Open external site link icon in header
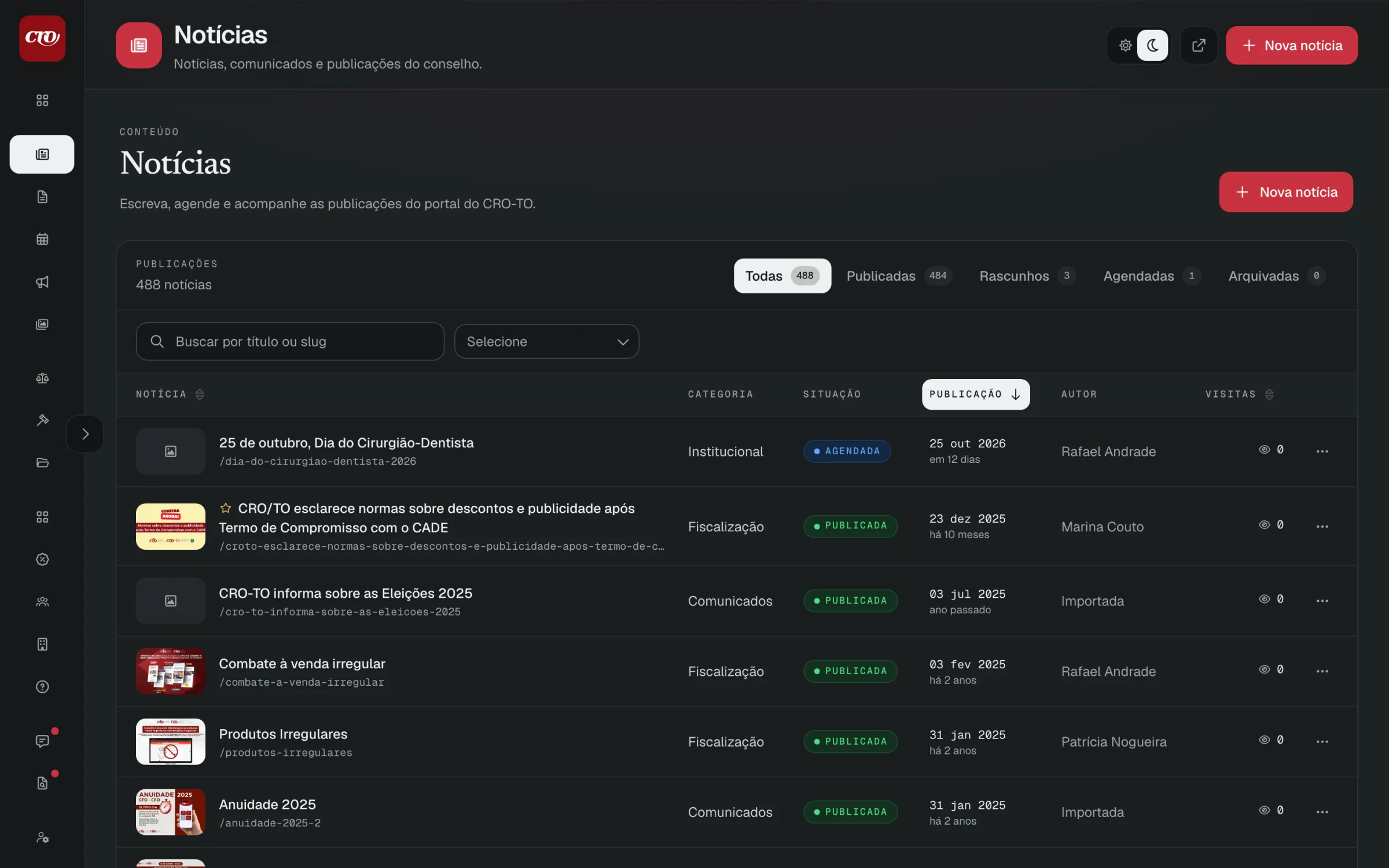This screenshot has width=1389, height=868. (x=1199, y=45)
